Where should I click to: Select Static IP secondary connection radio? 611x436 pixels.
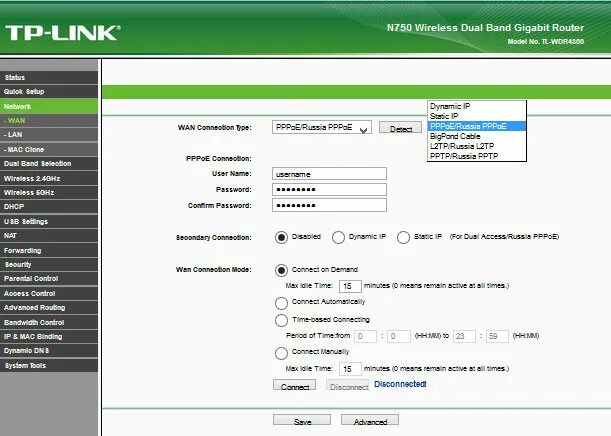tap(403, 237)
